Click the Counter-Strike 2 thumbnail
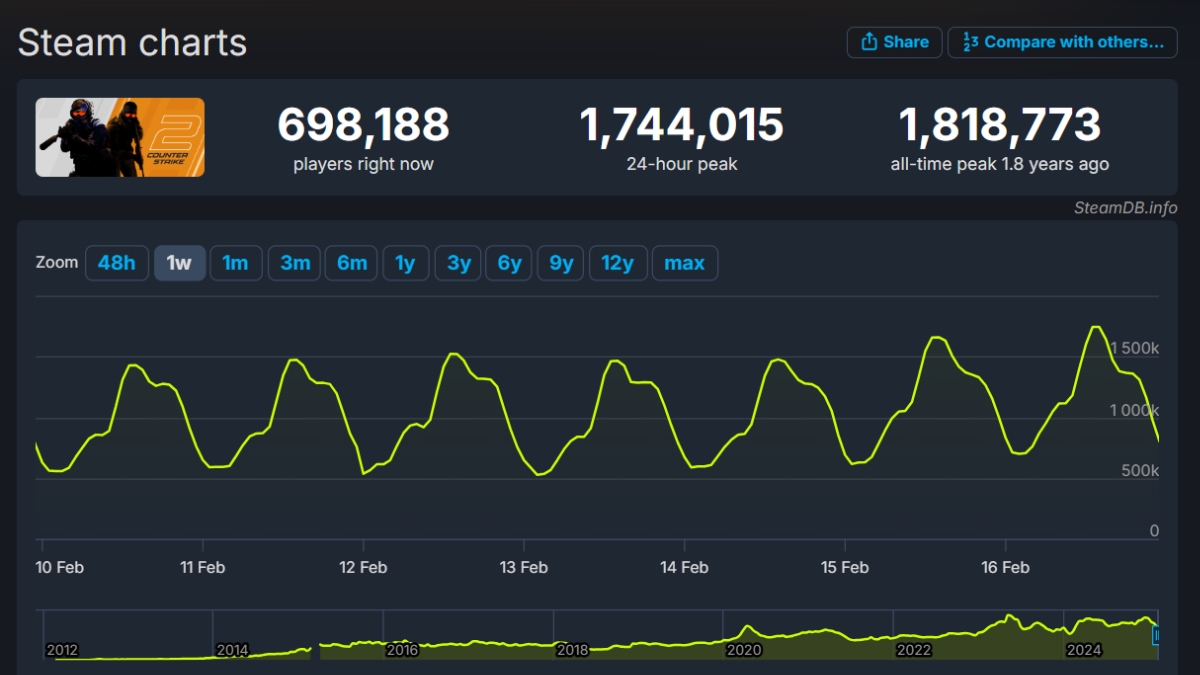1200x675 pixels. click(x=120, y=137)
